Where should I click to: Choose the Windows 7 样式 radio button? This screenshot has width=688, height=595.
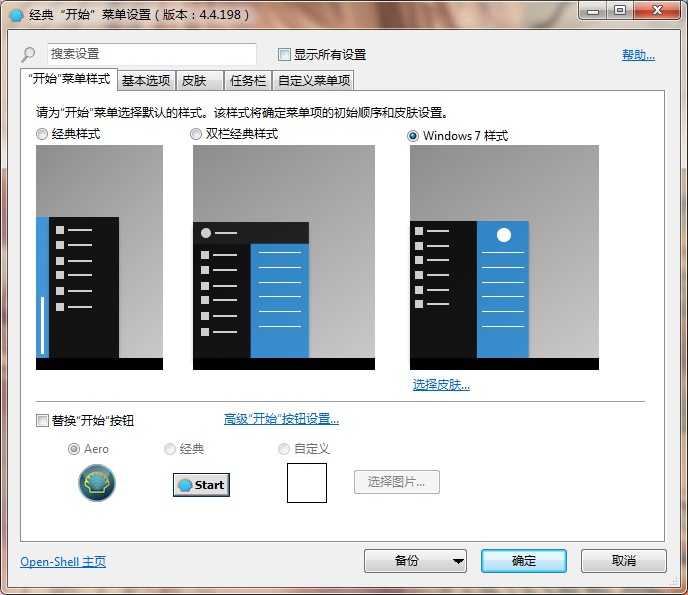(414, 136)
